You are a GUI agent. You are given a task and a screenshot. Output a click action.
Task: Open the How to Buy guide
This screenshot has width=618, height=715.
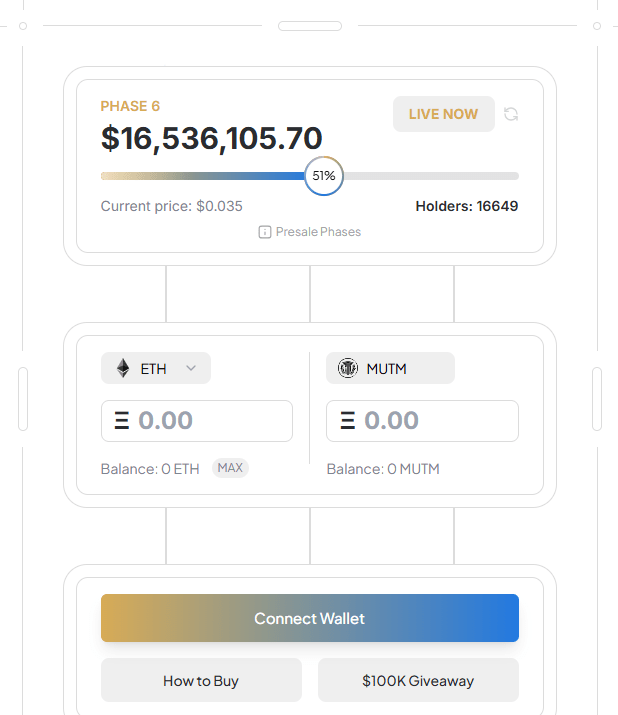[201, 681]
